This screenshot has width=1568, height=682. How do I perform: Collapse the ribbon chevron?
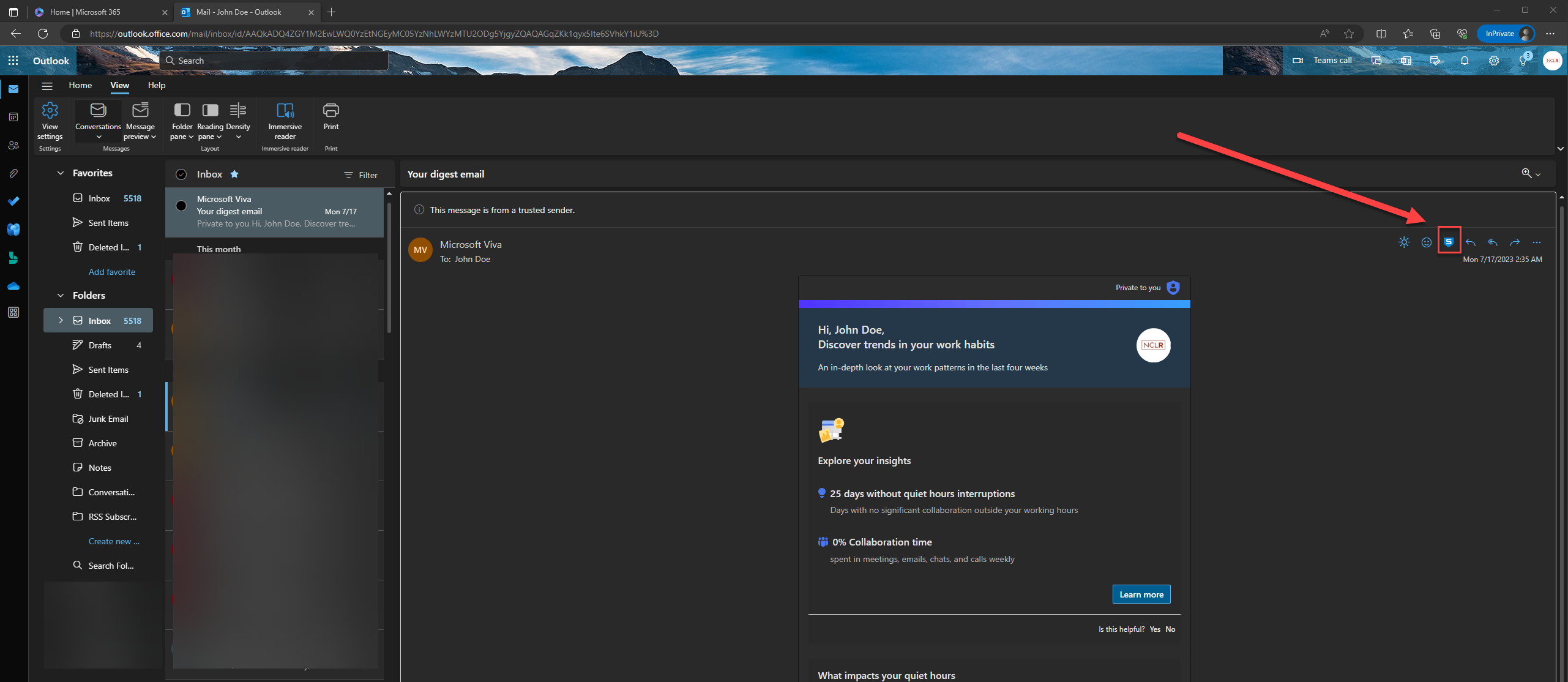(x=1560, y=148)
